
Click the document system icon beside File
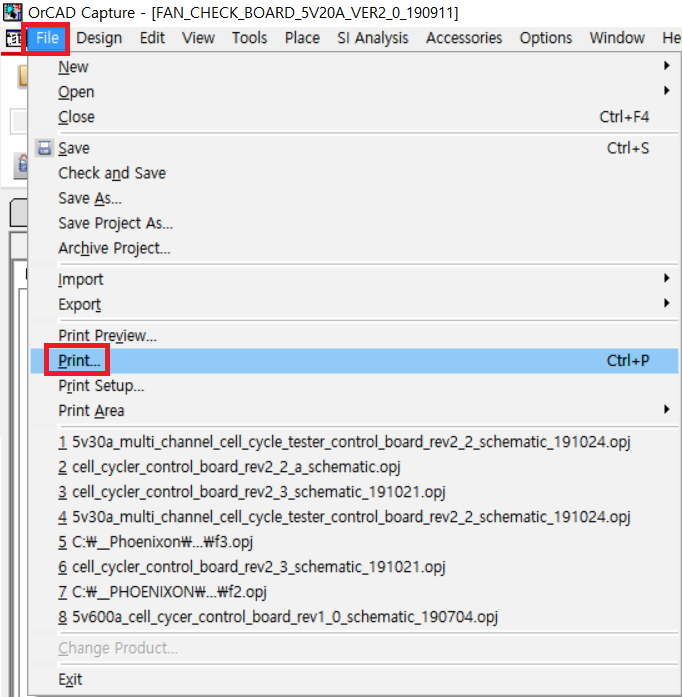(14, 39)
